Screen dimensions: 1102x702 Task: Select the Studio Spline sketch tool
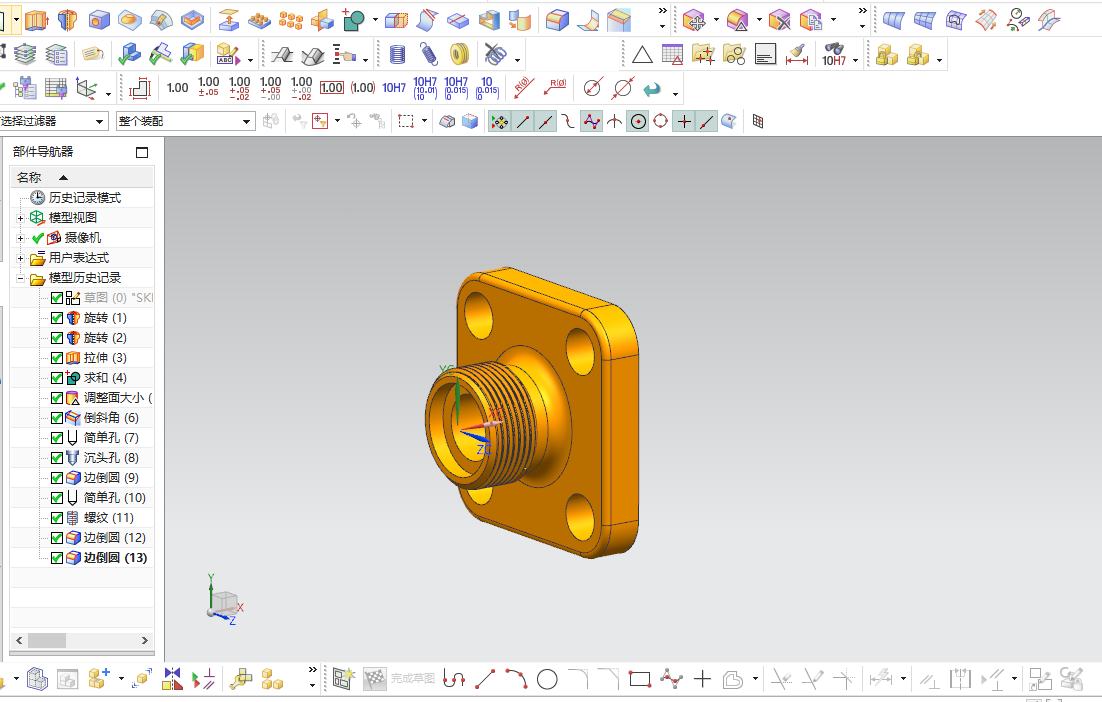(671, 679)
